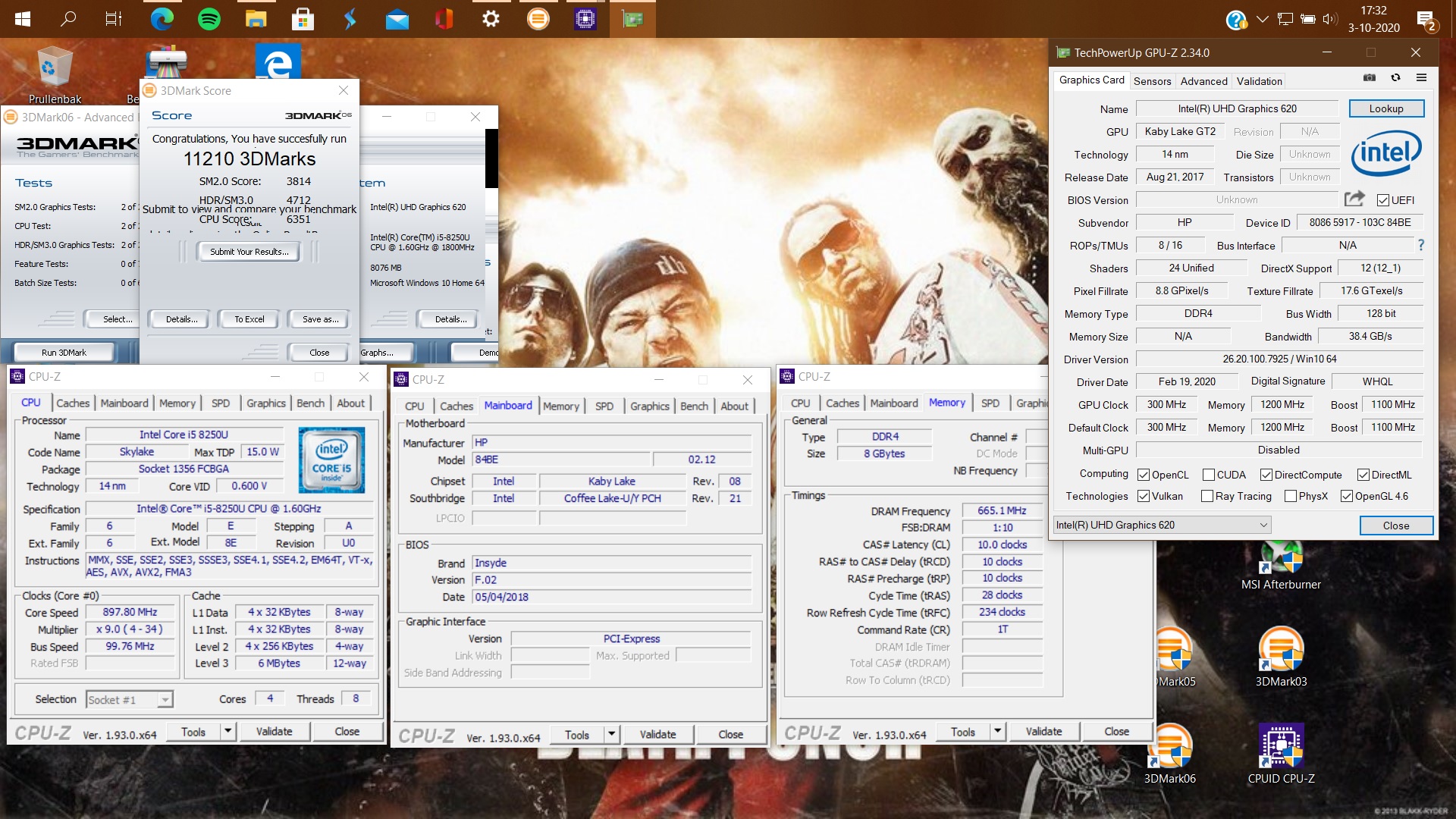Viewport: 1456px width, 819px height.
Task: Open Bench tab in Mainboard CPU-Z window
Action: (694, 406)
